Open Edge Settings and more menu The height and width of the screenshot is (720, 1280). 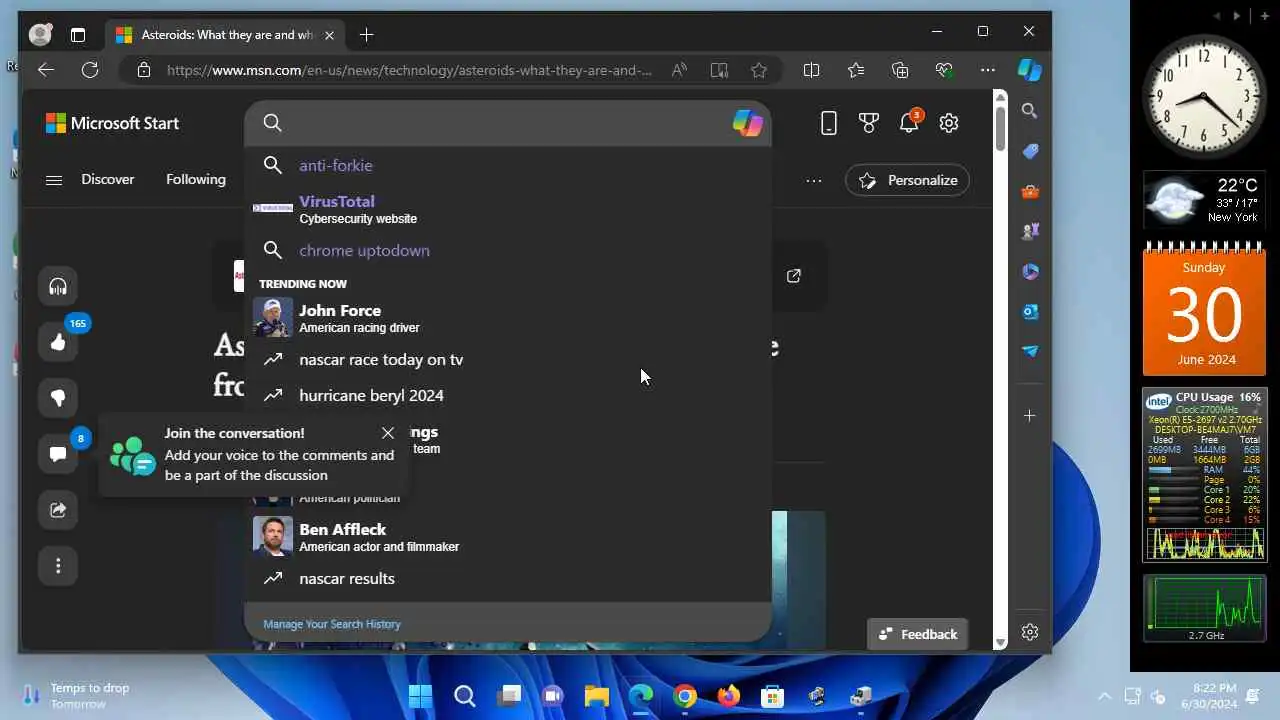pyautogui.click(x=988, y=70)
